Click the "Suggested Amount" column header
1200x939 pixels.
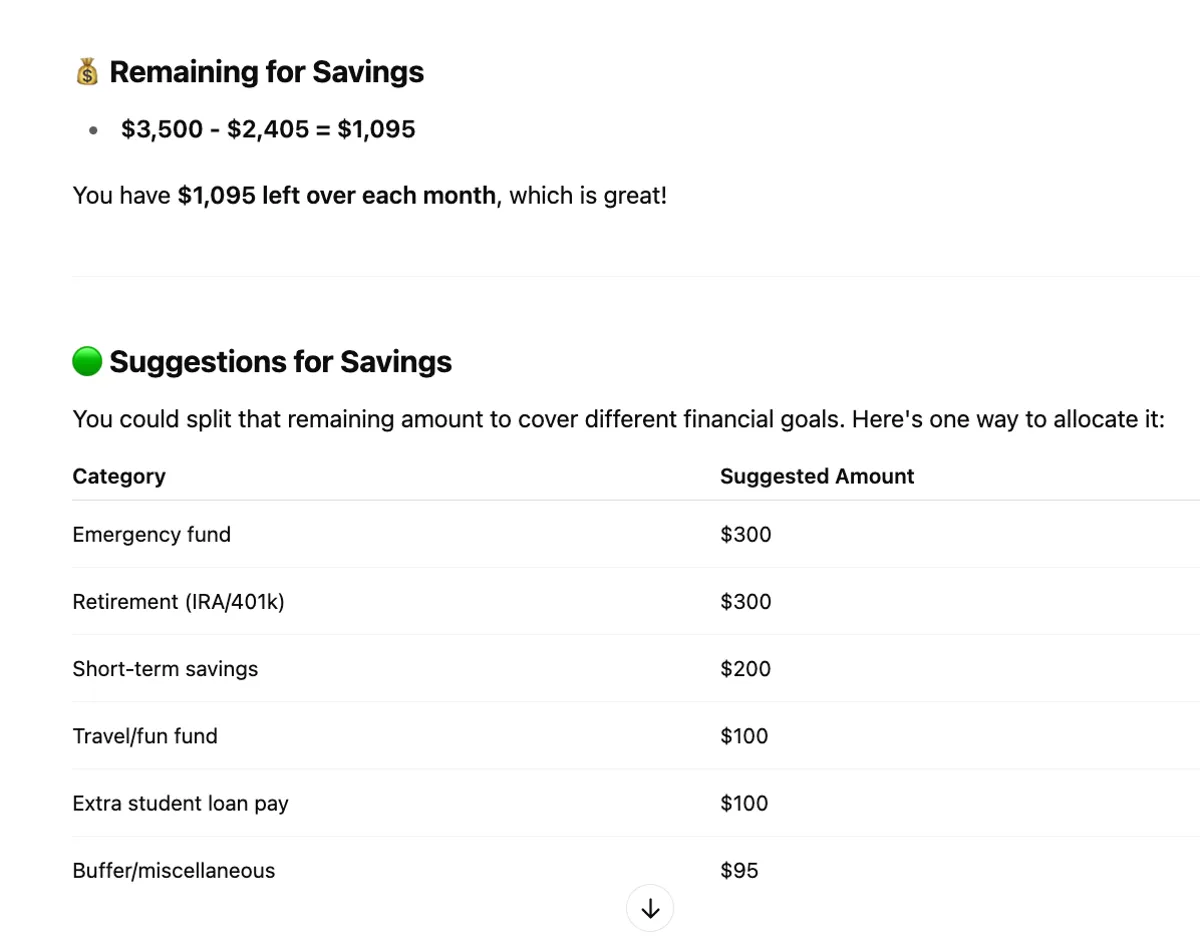(816, 476)
